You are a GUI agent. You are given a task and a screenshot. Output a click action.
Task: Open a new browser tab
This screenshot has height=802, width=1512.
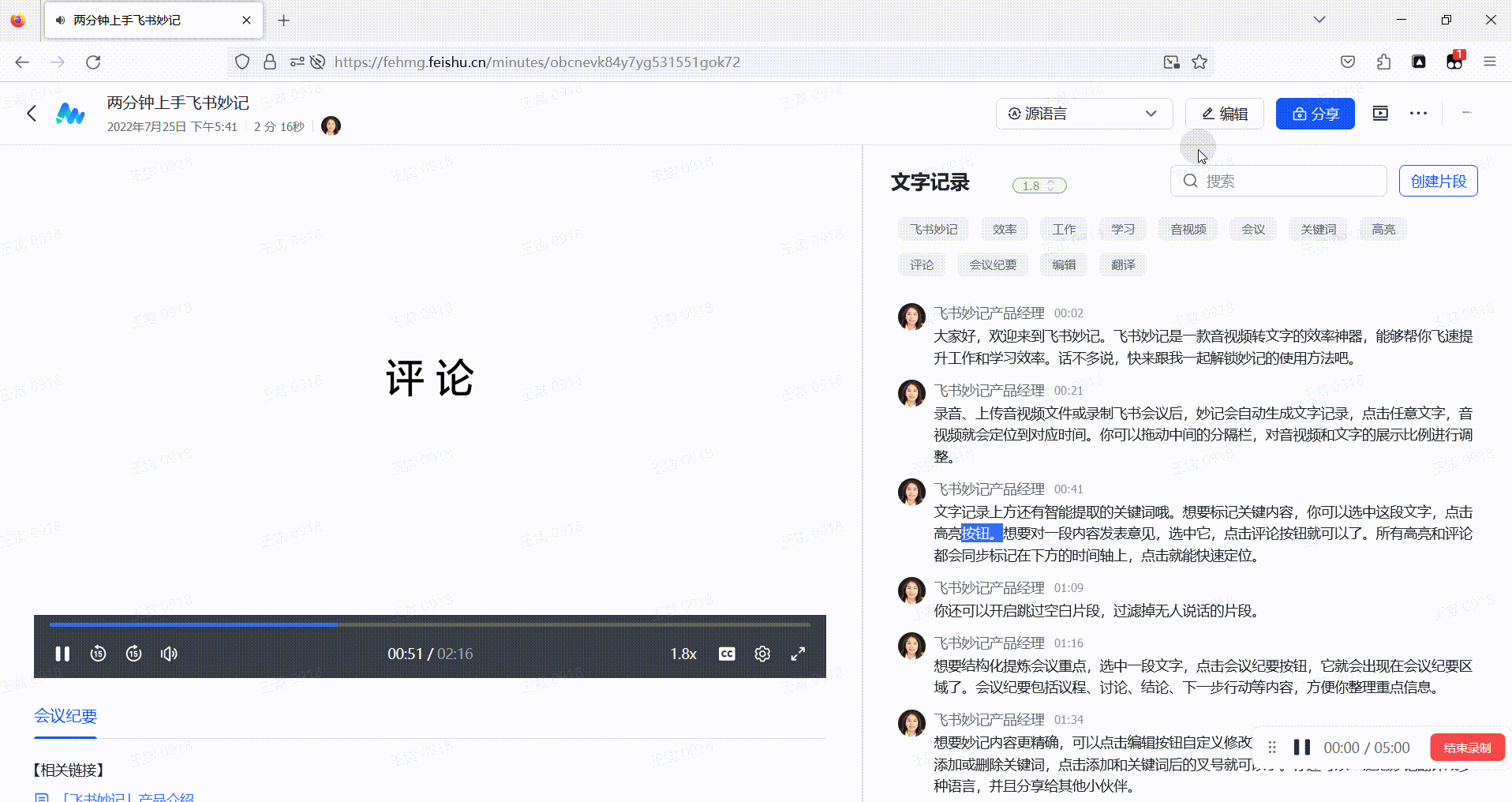click(x=284, y=21)
